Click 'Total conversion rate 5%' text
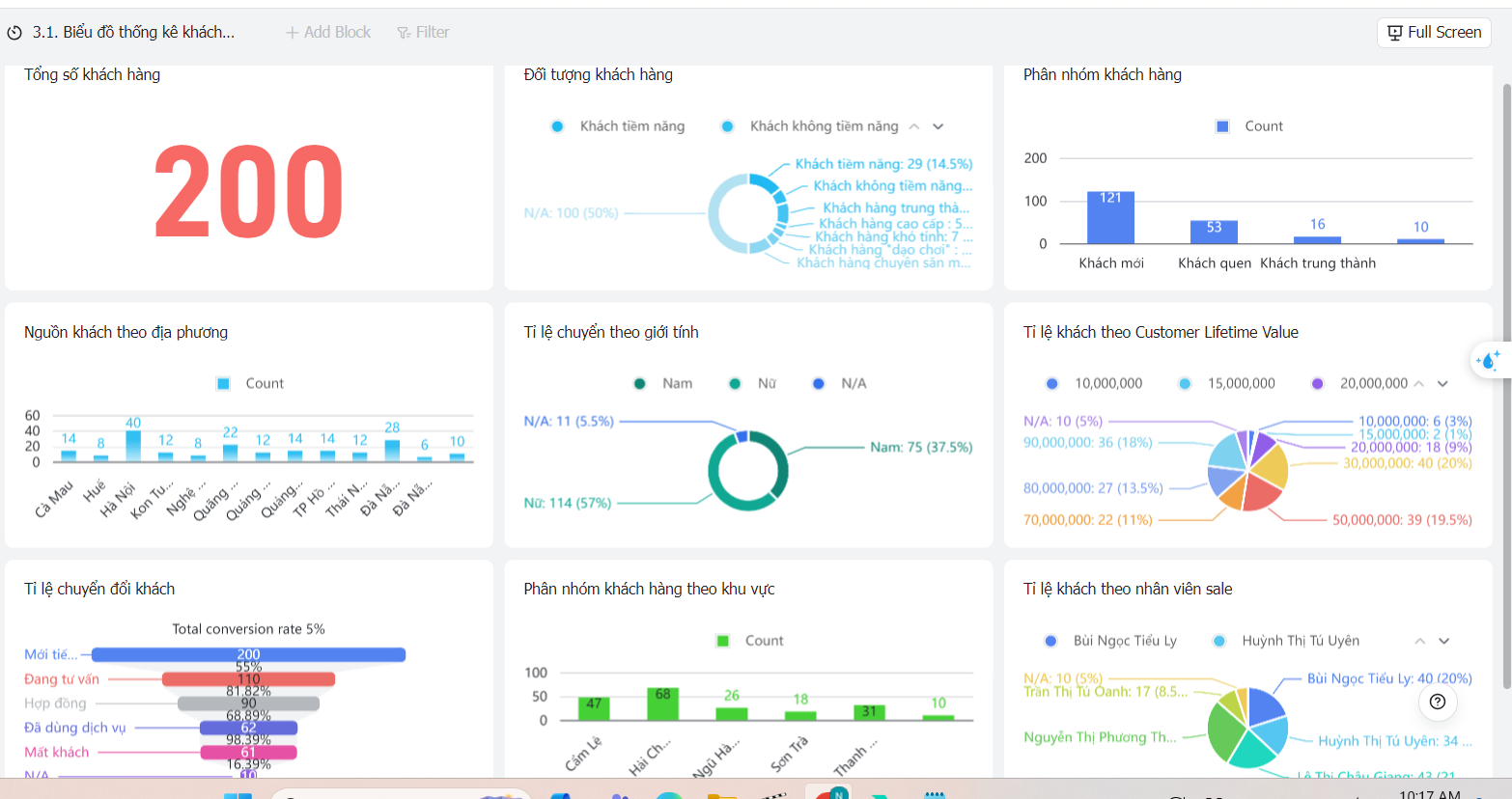1512x799 pixels. 248,629
